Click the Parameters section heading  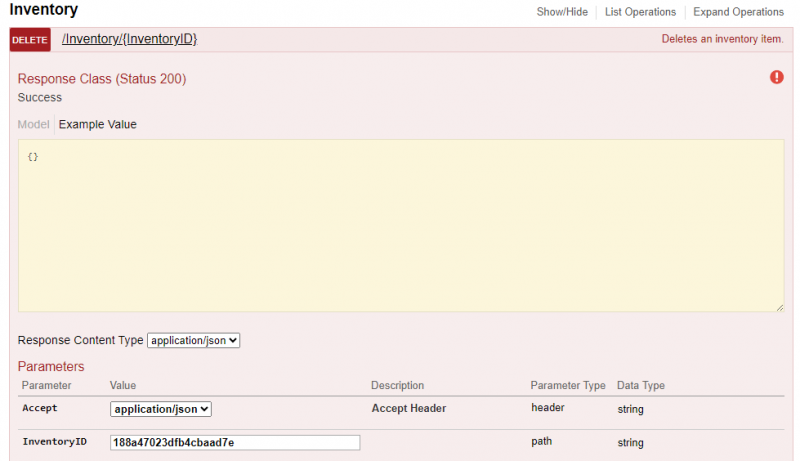coord(51,367)
